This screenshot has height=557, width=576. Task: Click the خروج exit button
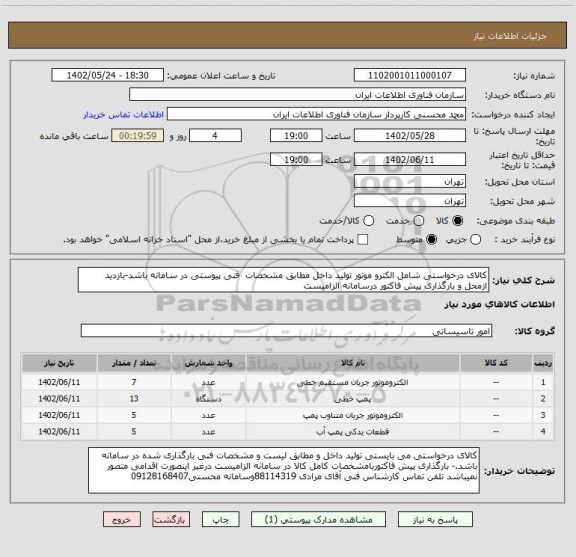click(122, 520)
